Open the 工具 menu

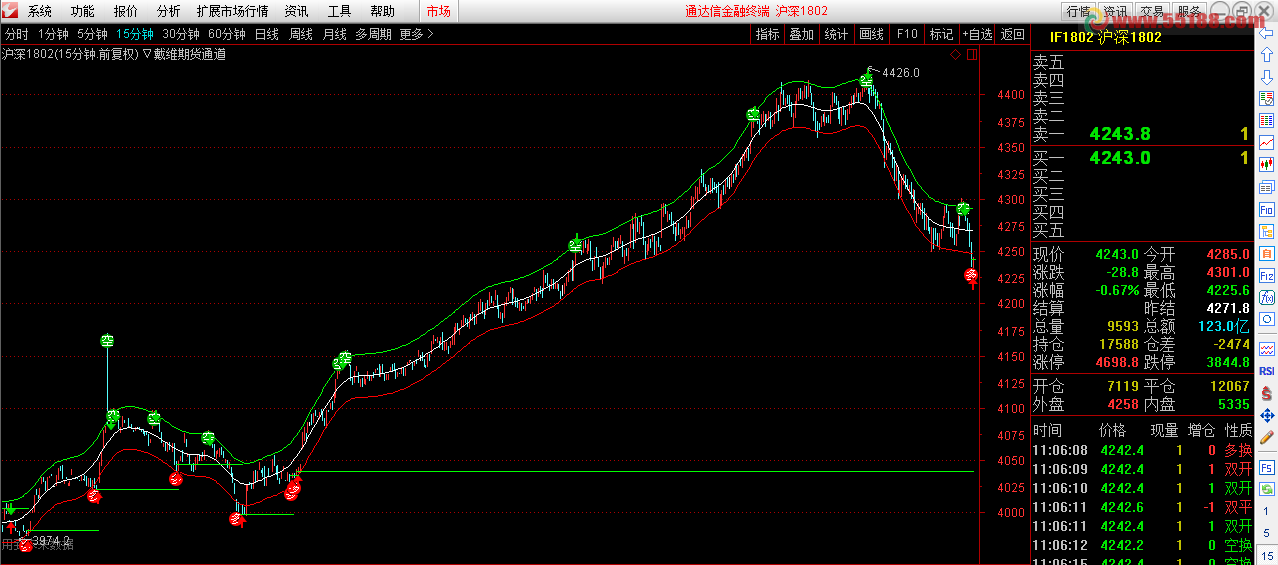[x=340, y=11]
